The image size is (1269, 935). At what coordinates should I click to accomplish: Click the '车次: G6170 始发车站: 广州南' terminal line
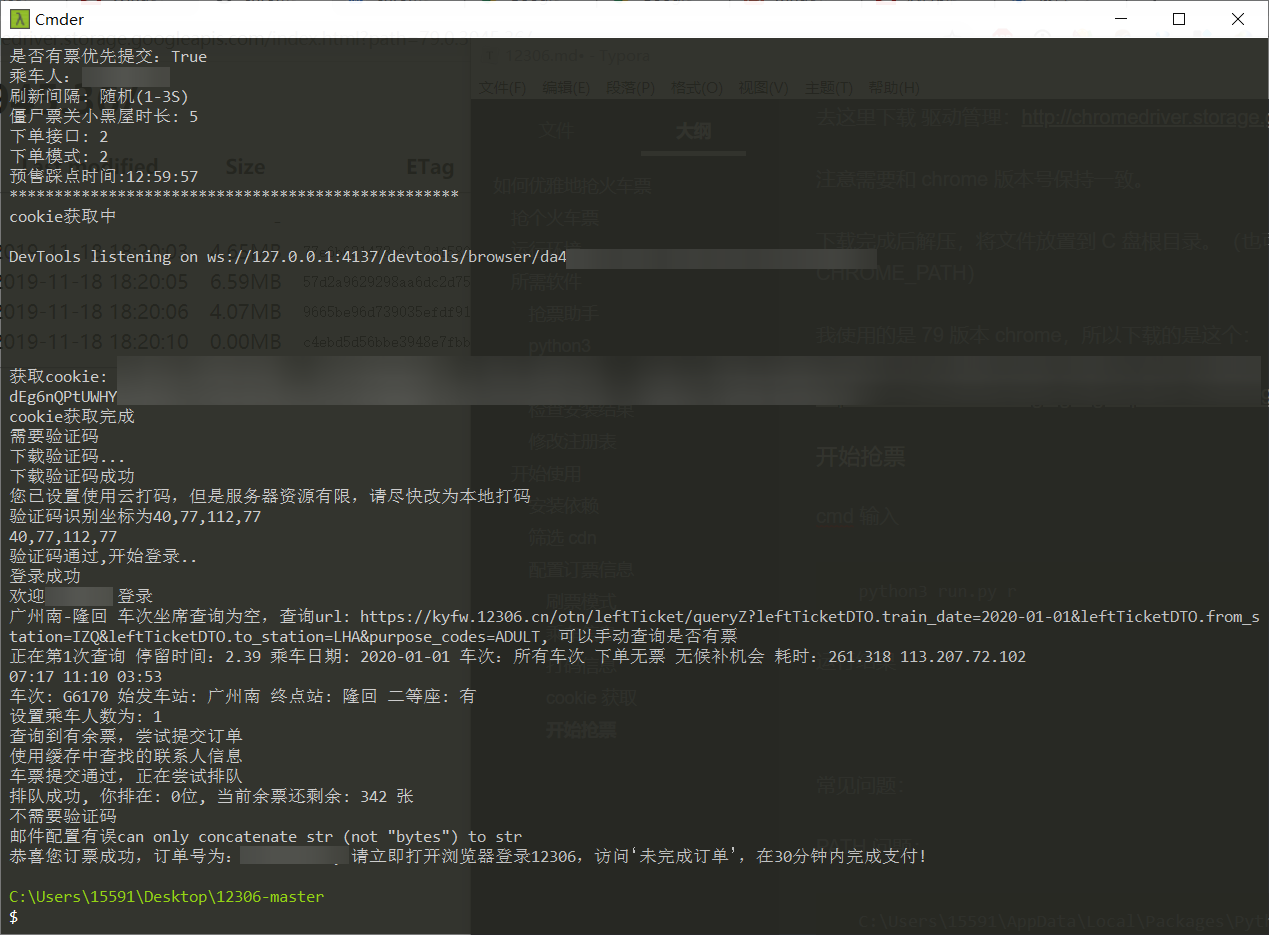click(x=243, y=697)
